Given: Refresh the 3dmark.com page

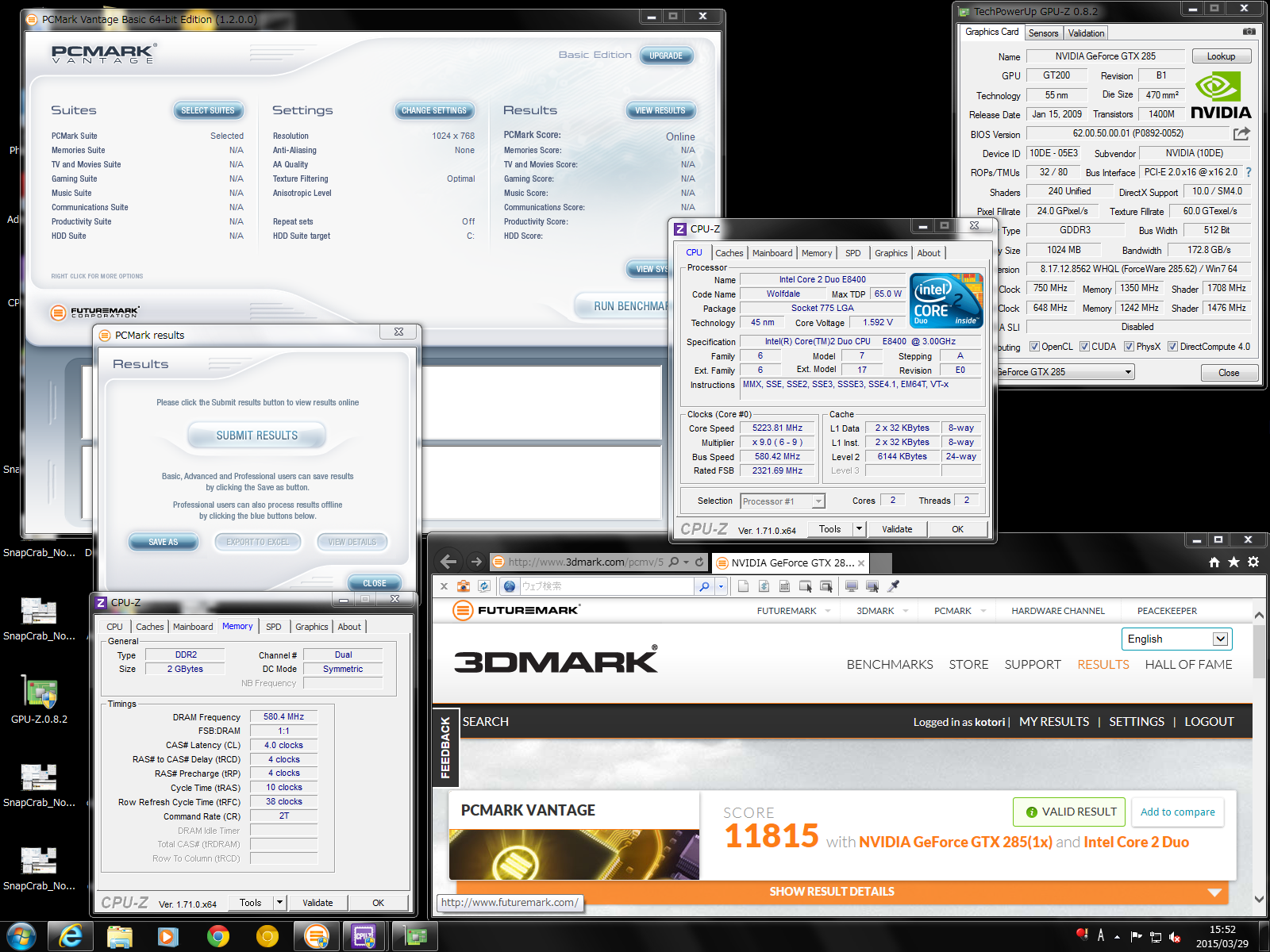Looking at the screenshot, I should [x=699, y=562].
